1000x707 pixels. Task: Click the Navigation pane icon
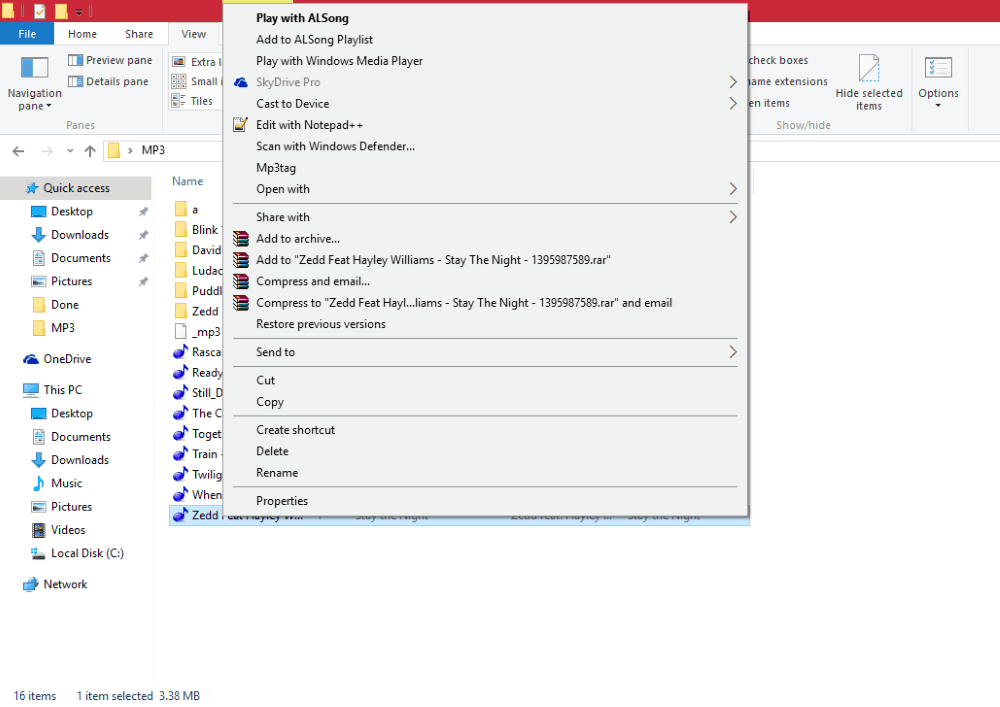34,68
